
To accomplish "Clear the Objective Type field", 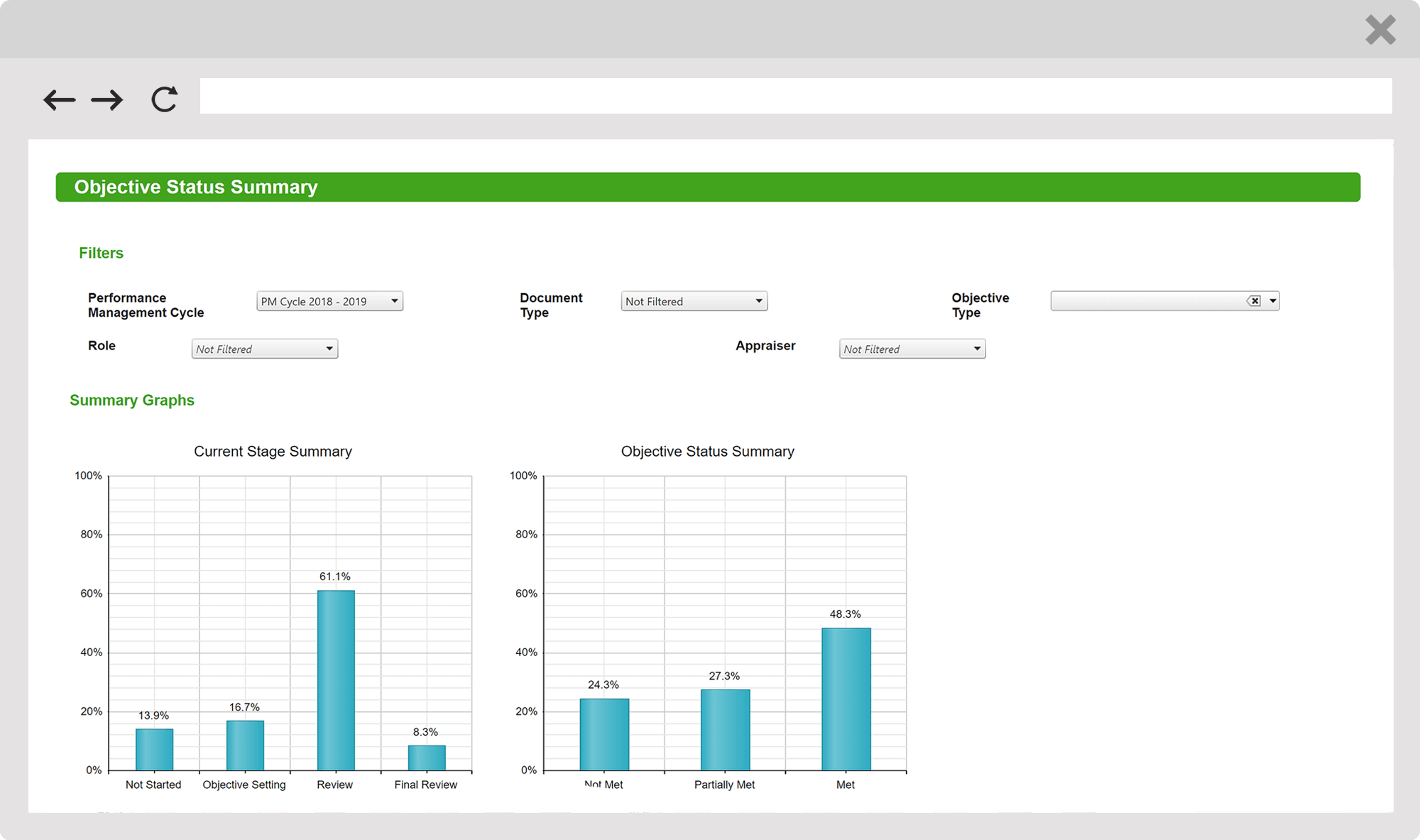I will click(1254, 301).
